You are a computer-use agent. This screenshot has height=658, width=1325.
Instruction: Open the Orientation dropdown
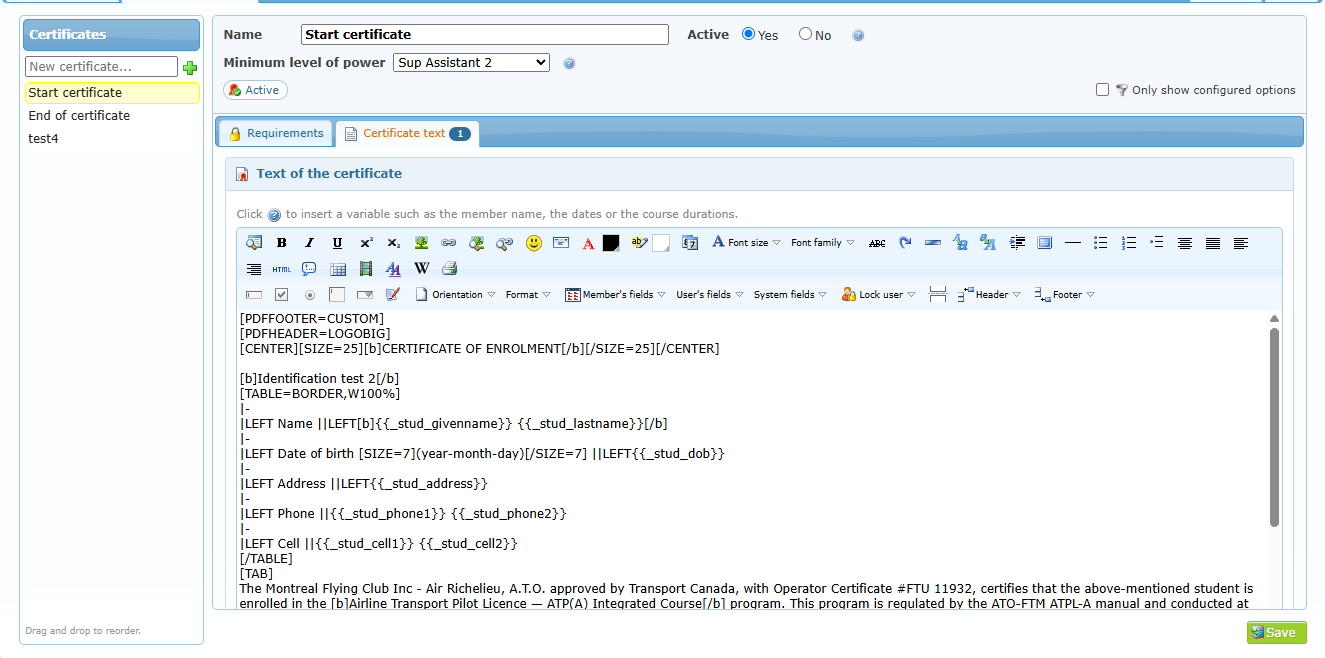point(456,295)
